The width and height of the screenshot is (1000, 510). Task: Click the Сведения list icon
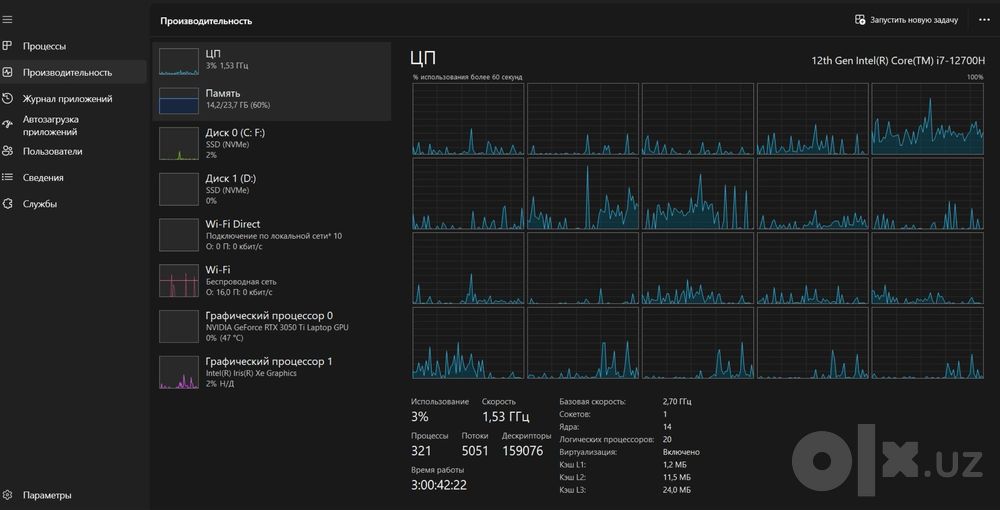tap(7, 177)
